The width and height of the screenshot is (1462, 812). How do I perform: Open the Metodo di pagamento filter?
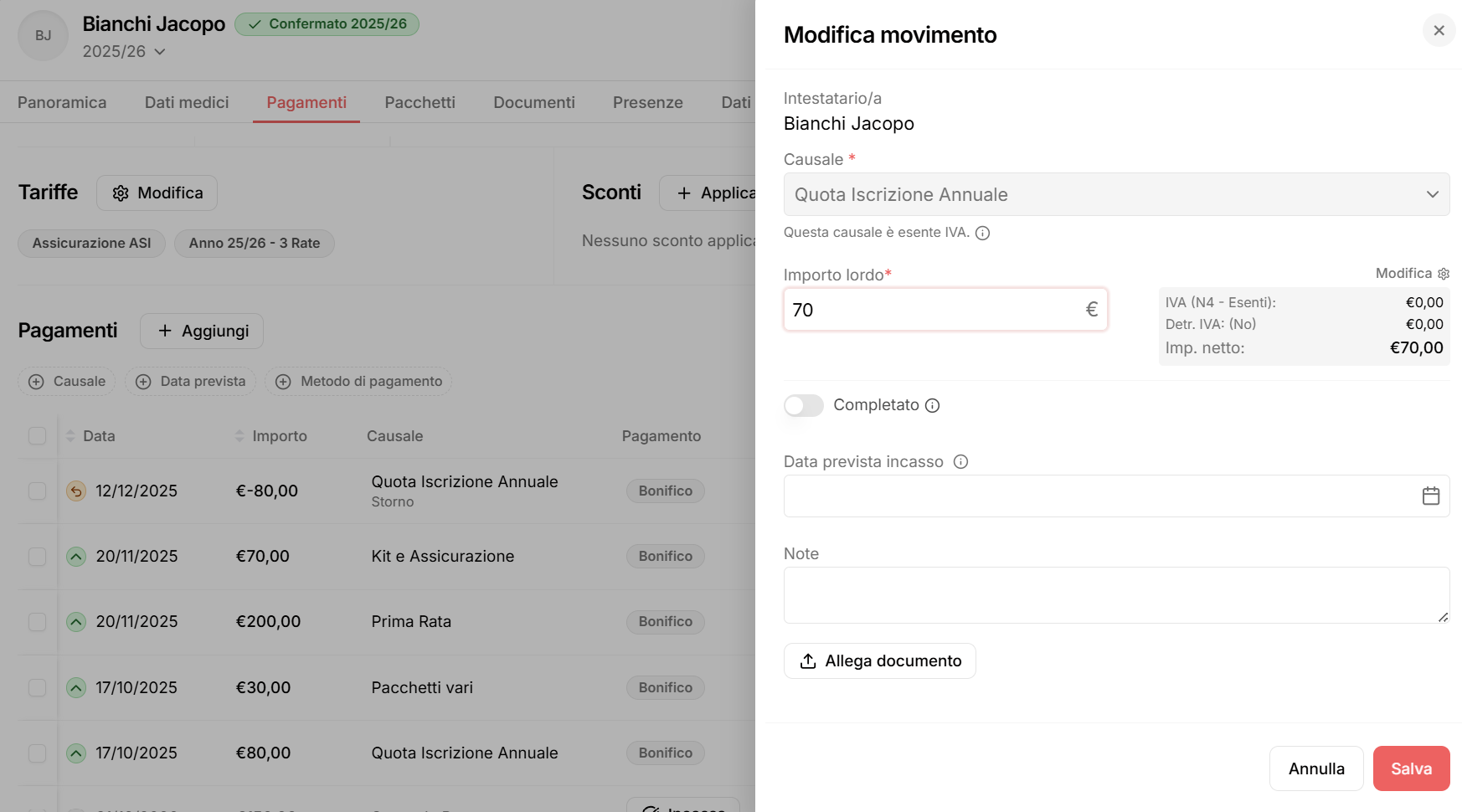(x=358, y=382)
